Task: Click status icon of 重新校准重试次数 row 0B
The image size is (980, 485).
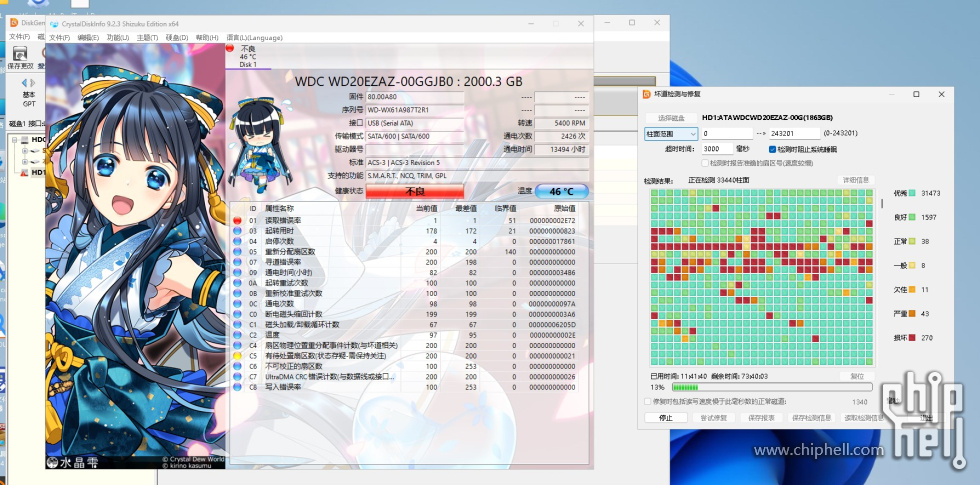Action: pos(237,294)
